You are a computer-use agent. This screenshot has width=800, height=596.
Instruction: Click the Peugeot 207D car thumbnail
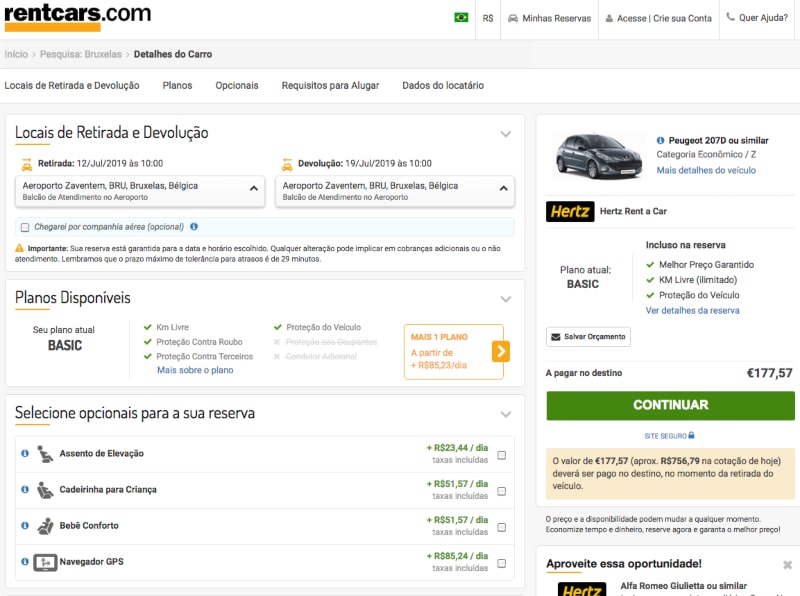(599, 156)
